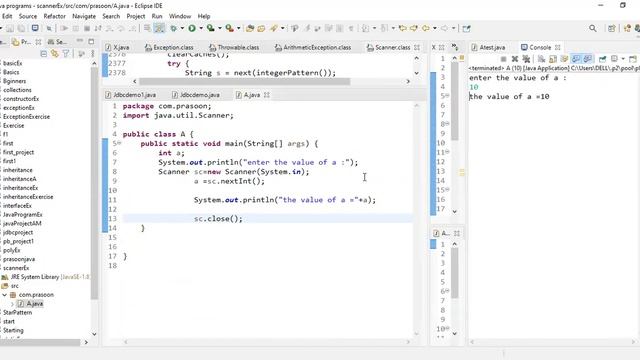Toggle Mark Occurrences highlighted toolbar button
The width and height of the screenshot is (640, 360).
click(x=159, y=28)
